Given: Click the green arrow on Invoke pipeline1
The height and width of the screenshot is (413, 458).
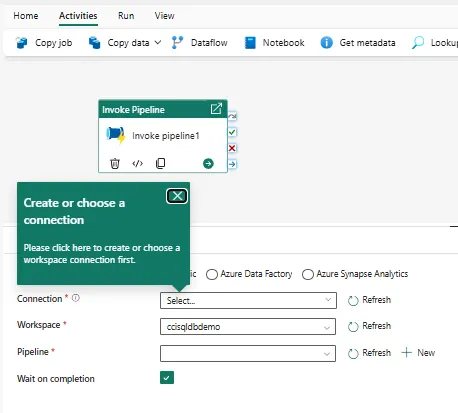Looking at the screenshot, I should pyautogui.click(x=208, y=164).
